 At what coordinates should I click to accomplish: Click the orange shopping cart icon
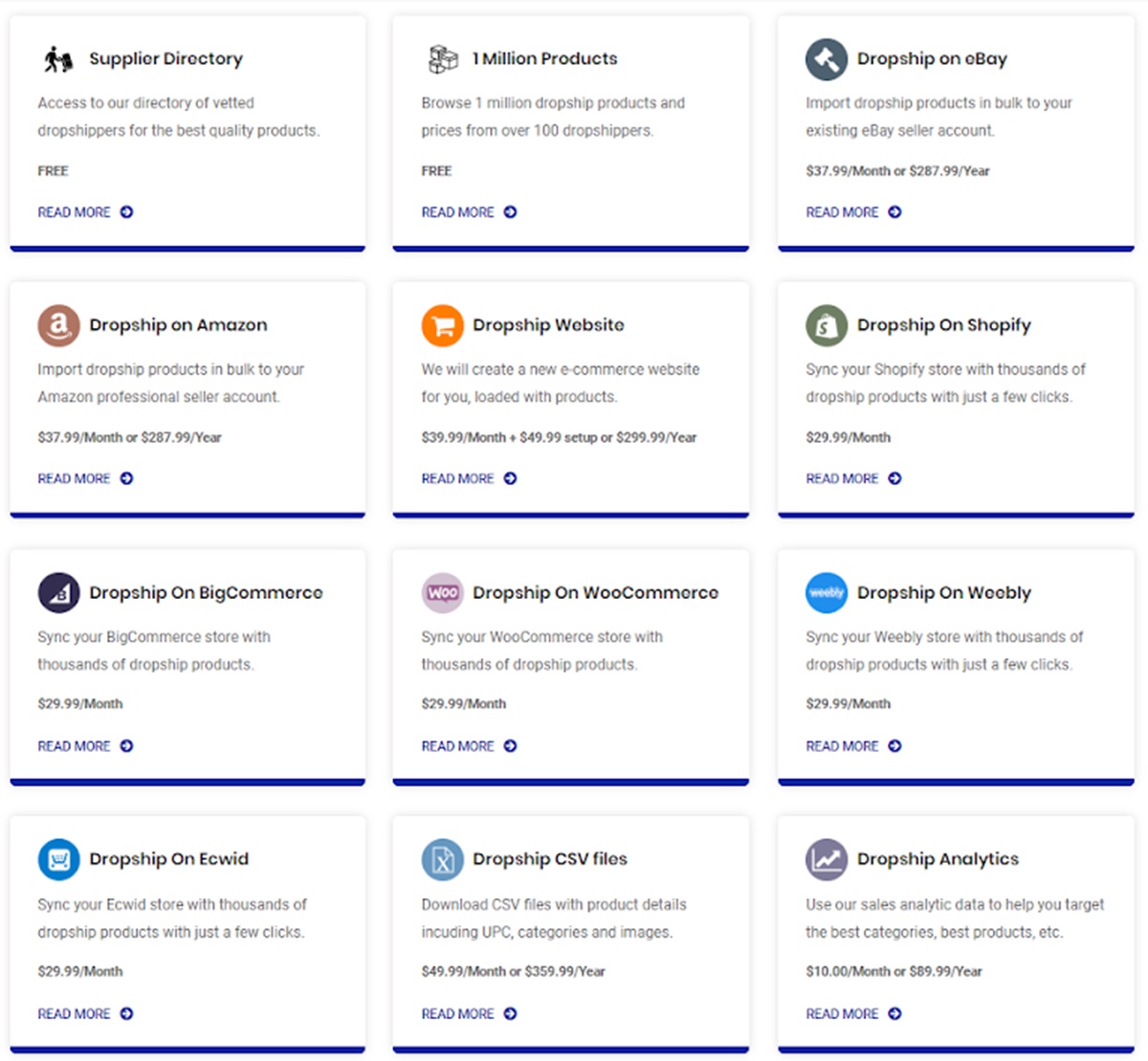(x=442, y=325)
